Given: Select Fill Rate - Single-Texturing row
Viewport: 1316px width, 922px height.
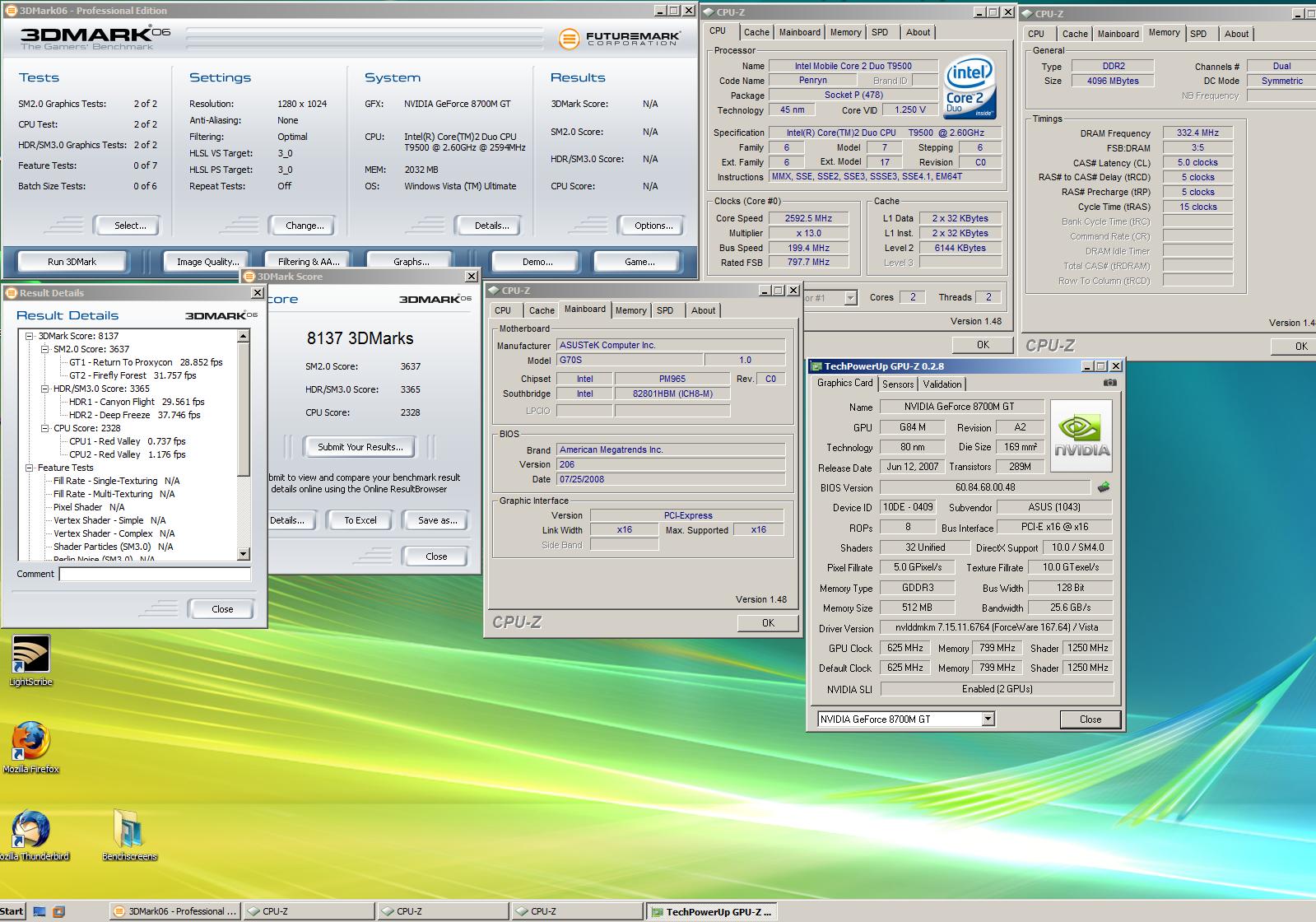Looking at the screenshot, I should (x=116, y=481).
